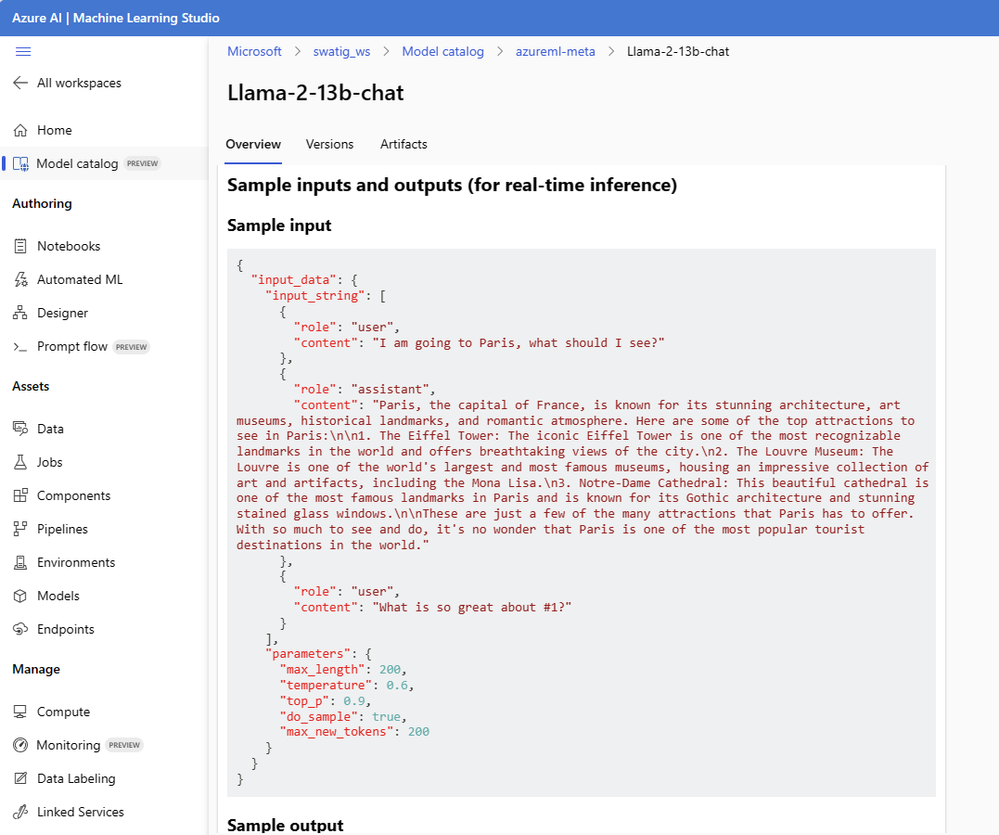
Task: Click "I am going to Paris" content string
Action: point(519,343)
